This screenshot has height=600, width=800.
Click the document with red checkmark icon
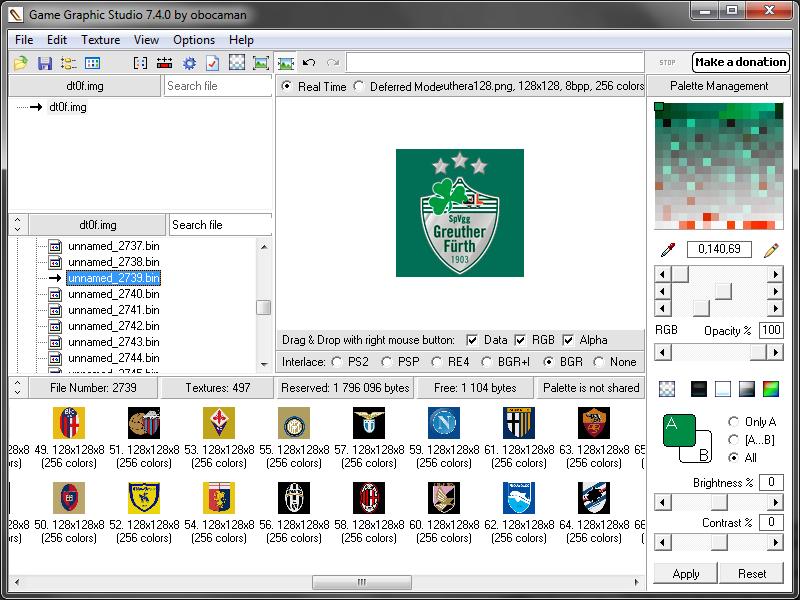(212, 63)
